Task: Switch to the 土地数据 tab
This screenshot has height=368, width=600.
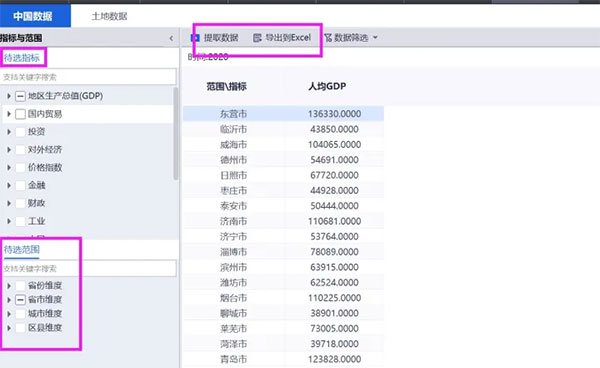Action: tap(109, 16)
